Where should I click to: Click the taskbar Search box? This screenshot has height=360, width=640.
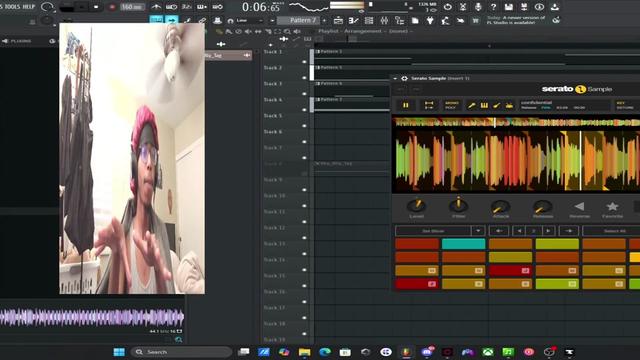click(x=181, y=352)
